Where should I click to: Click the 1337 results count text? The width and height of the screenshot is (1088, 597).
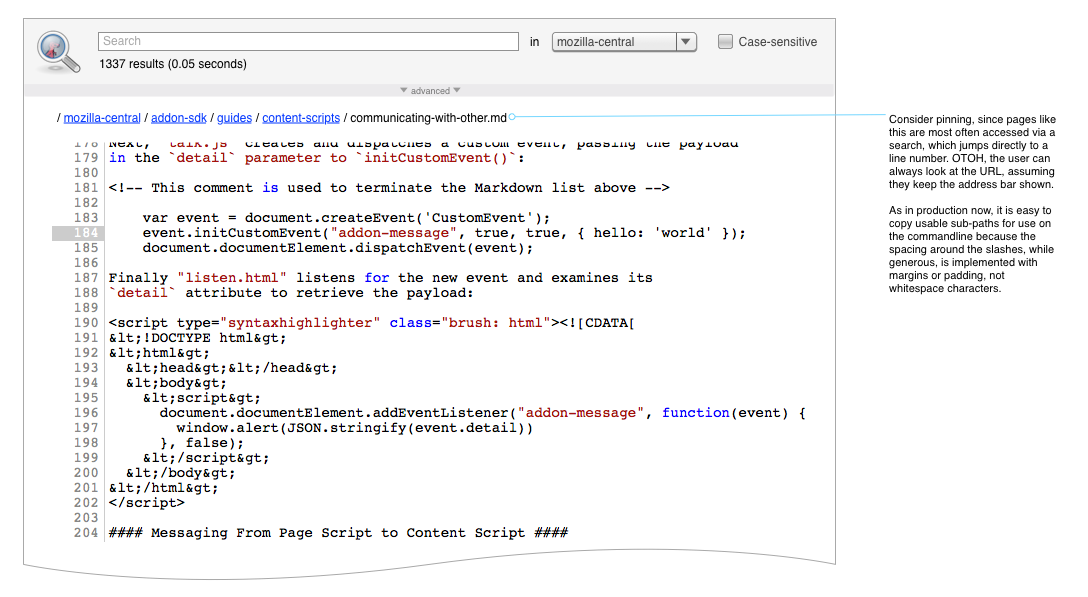173,64
